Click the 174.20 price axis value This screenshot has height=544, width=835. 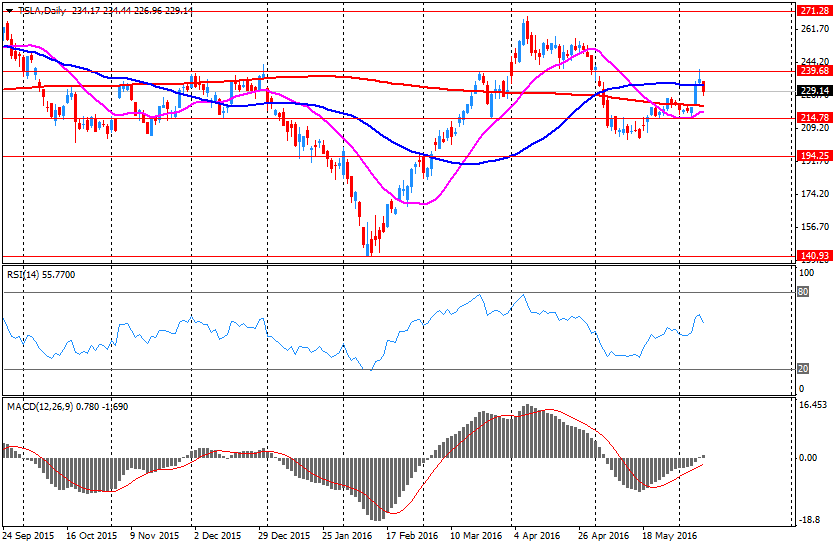[x=815, y=194]
